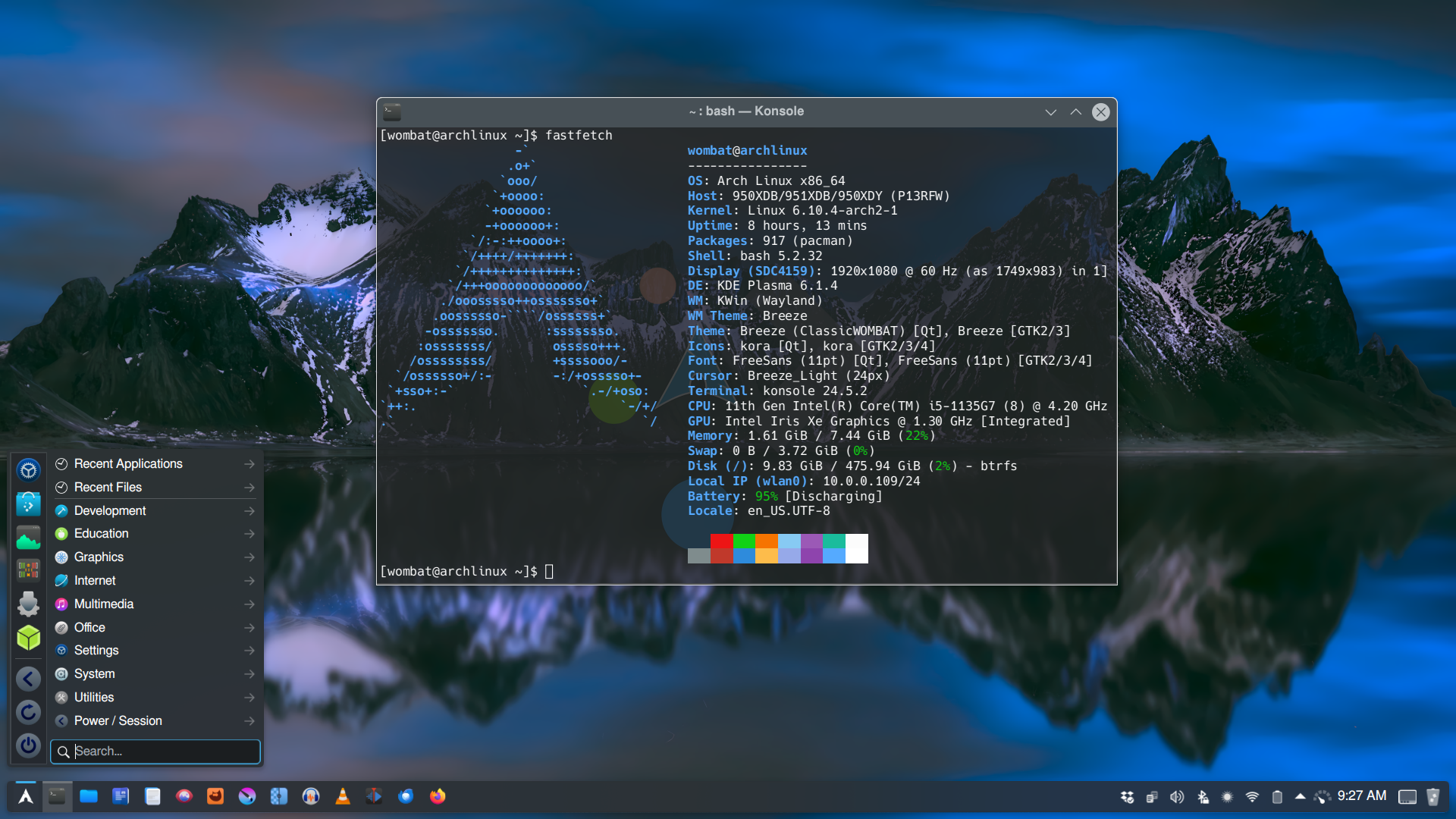Image resolution: width=1456 pixels, height=819 pixels.
Task: Open the Dropbox tray icon
Action: pos(1127,797)
